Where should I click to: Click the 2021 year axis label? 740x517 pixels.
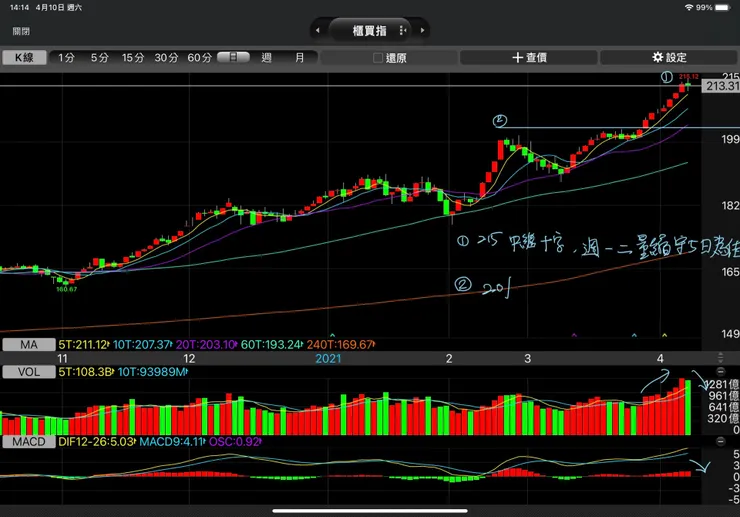click(328, 358)
